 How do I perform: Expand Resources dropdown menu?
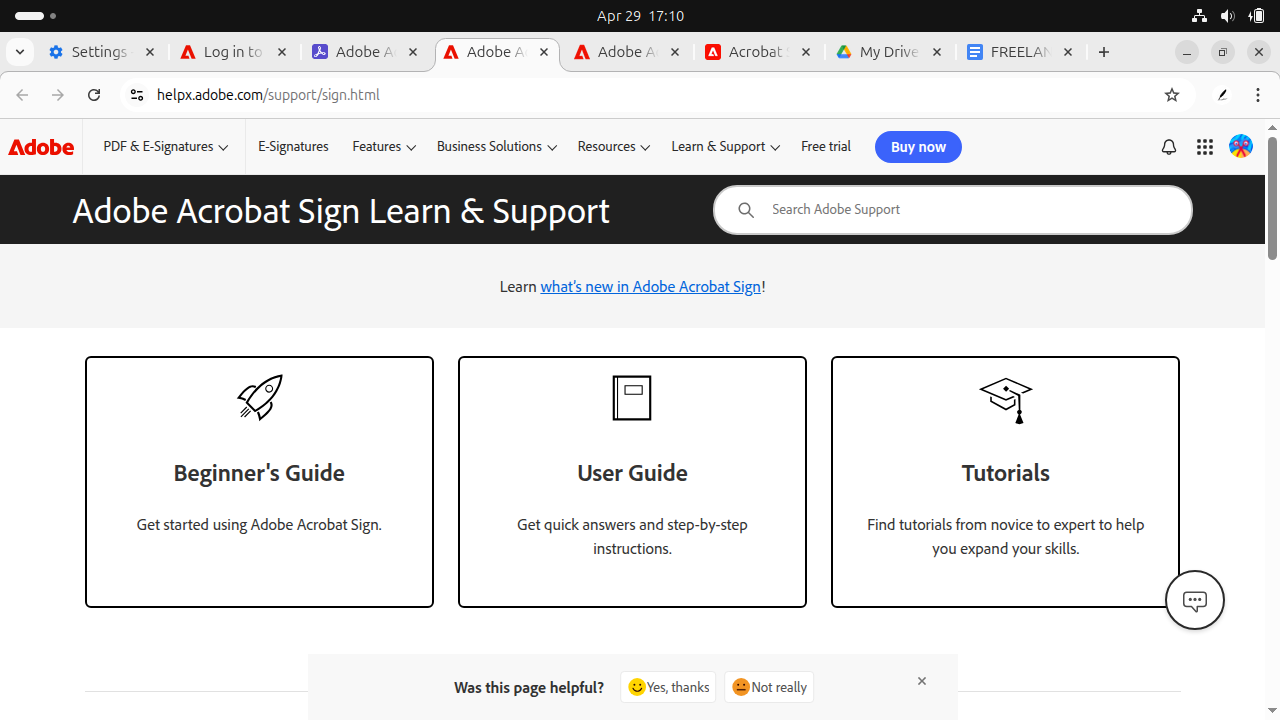pos(614,147)
